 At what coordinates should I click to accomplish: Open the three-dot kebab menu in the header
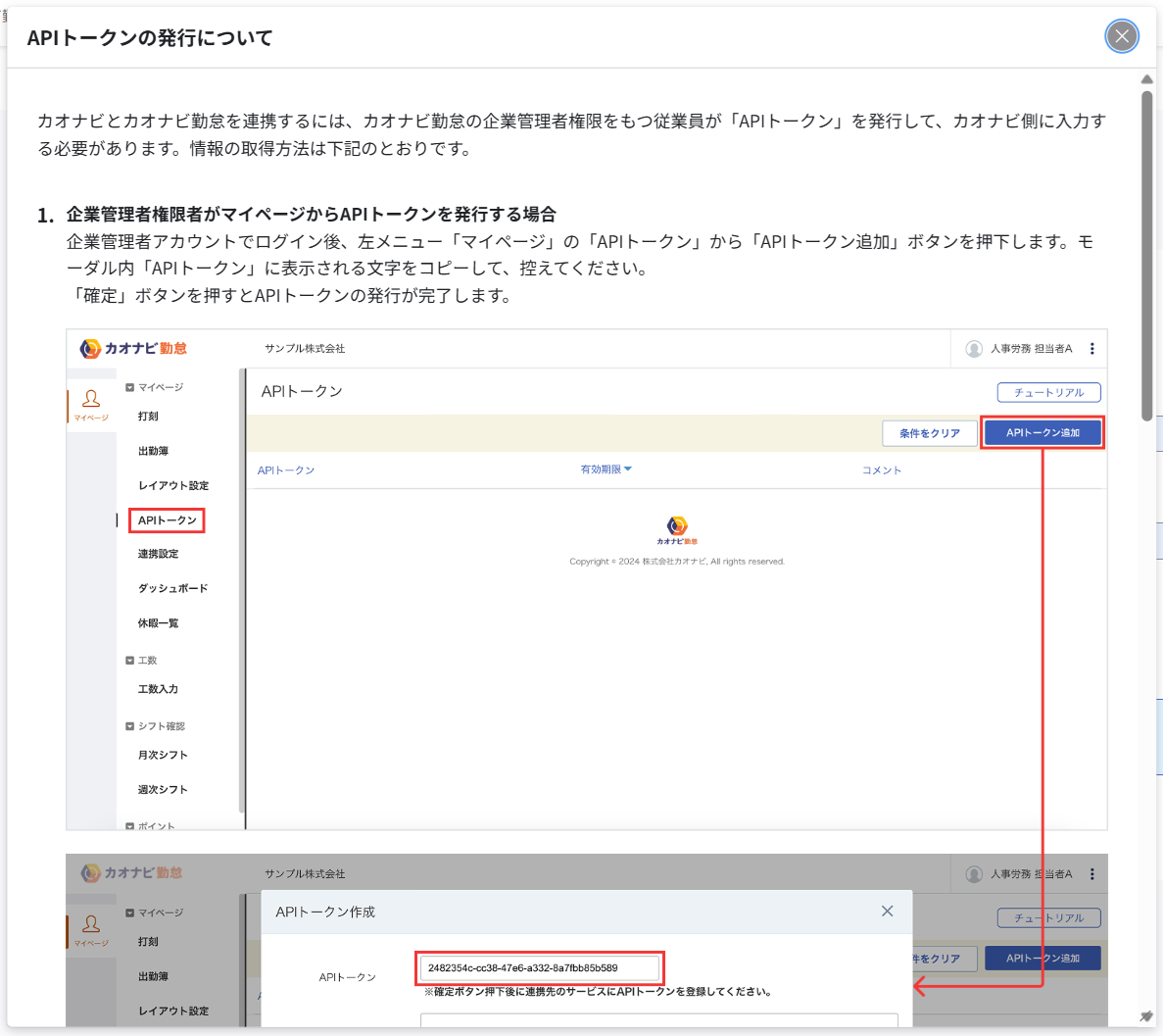click(1091, 348)
